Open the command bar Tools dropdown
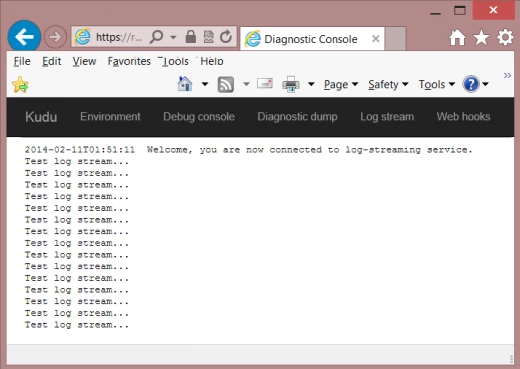 437,85
